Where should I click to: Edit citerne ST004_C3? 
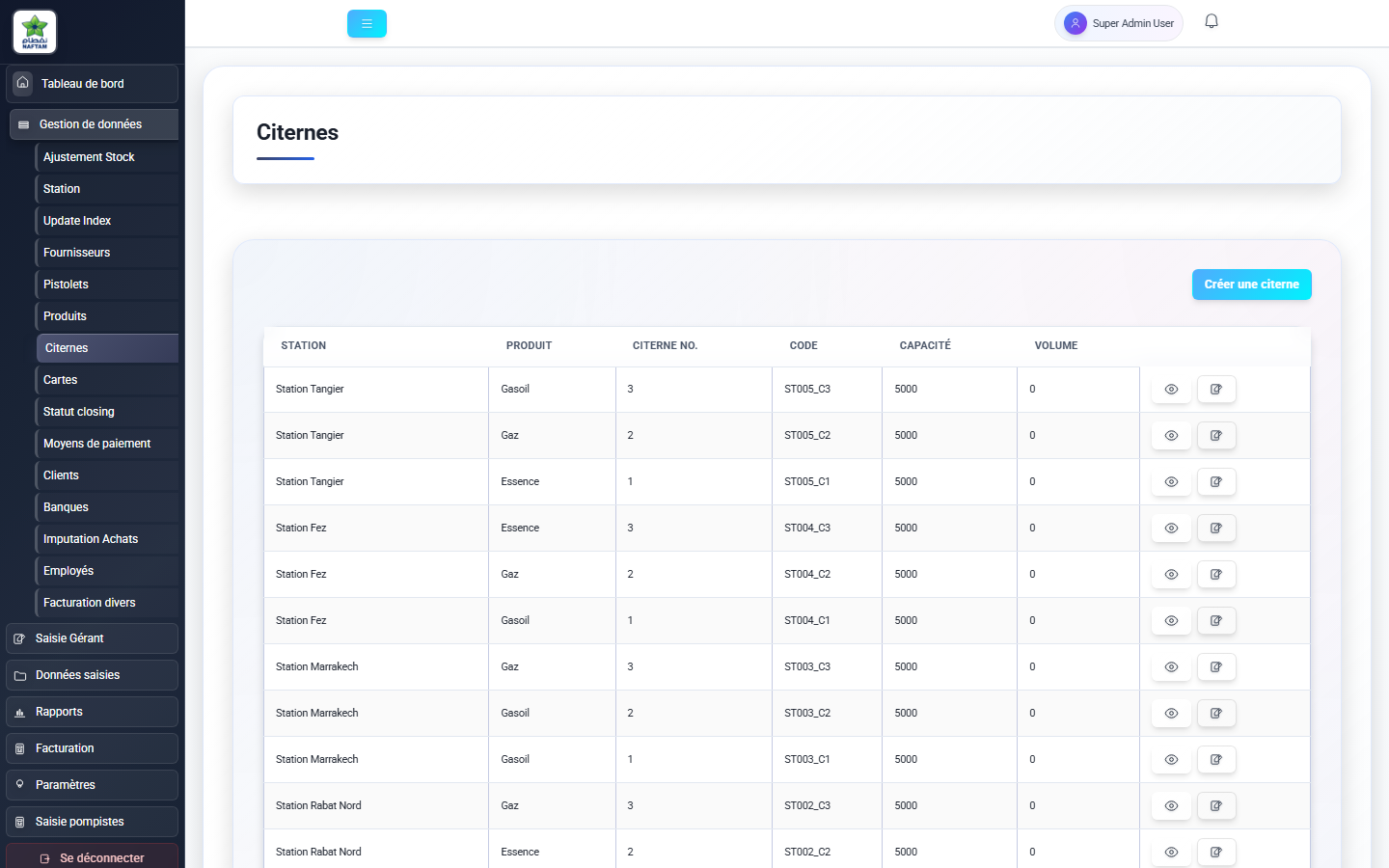1216,529
